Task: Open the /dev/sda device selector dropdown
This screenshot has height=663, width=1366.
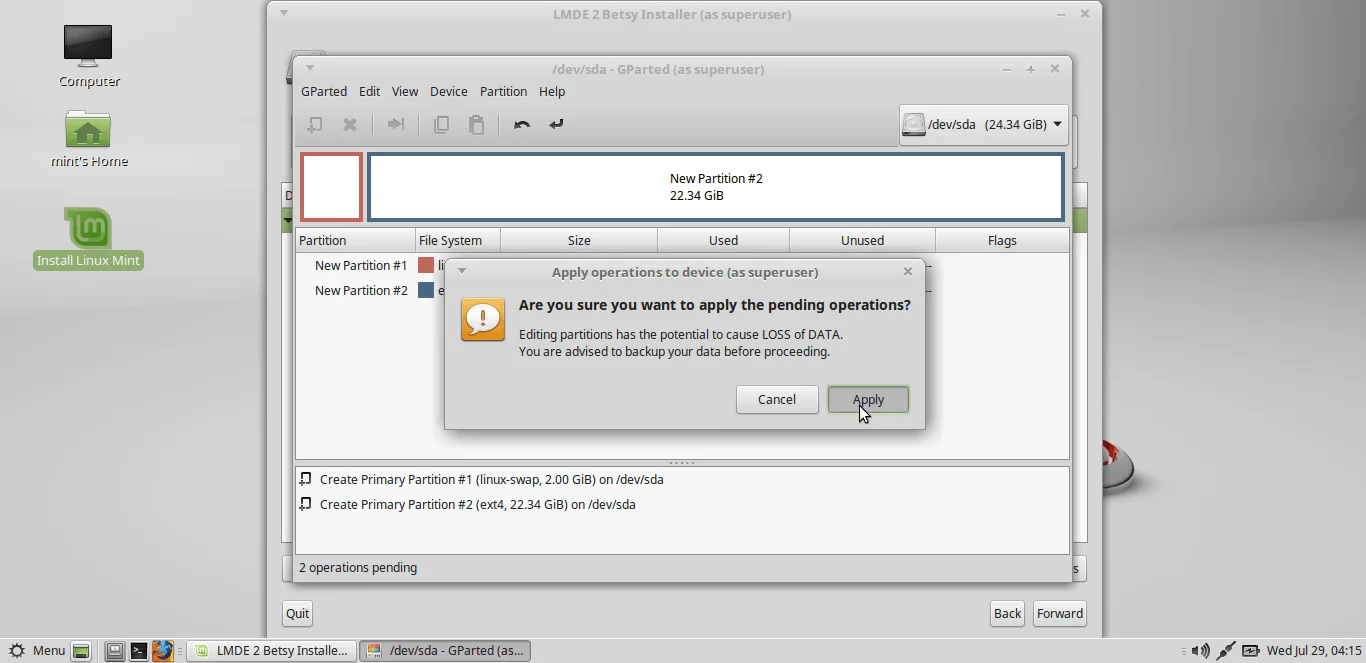Action: point(982,124)
